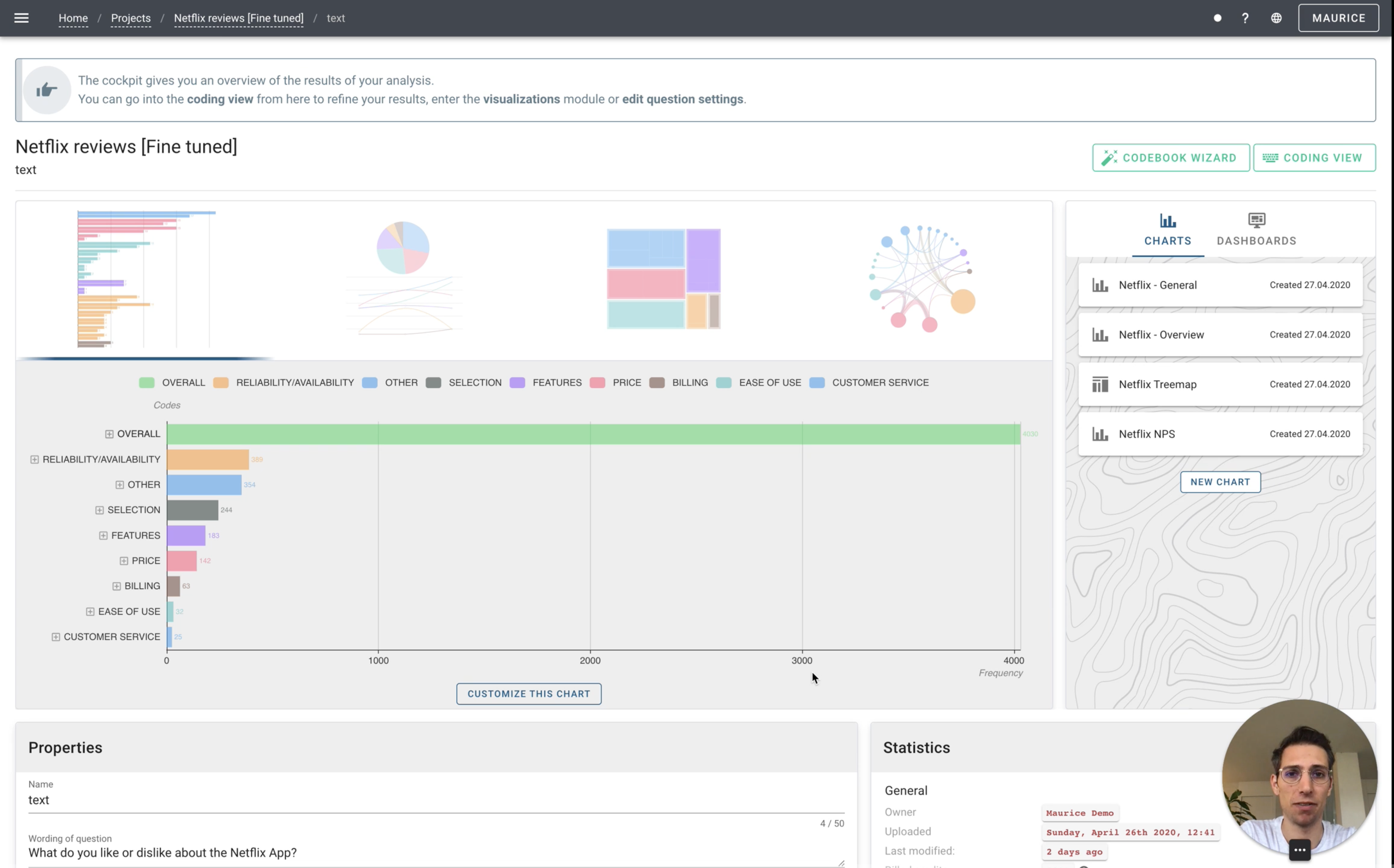
Task: Open the hamburger navigation menu
Action: [x=21, y=18]
